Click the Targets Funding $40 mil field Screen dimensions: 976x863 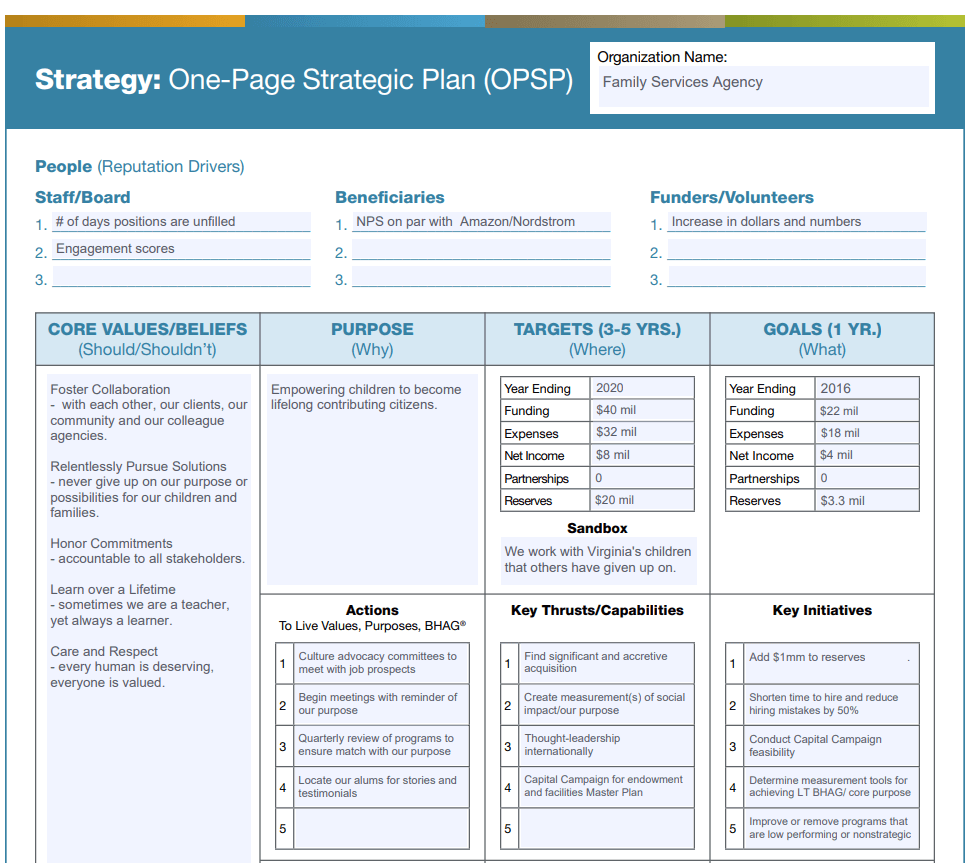coord(643,410)
